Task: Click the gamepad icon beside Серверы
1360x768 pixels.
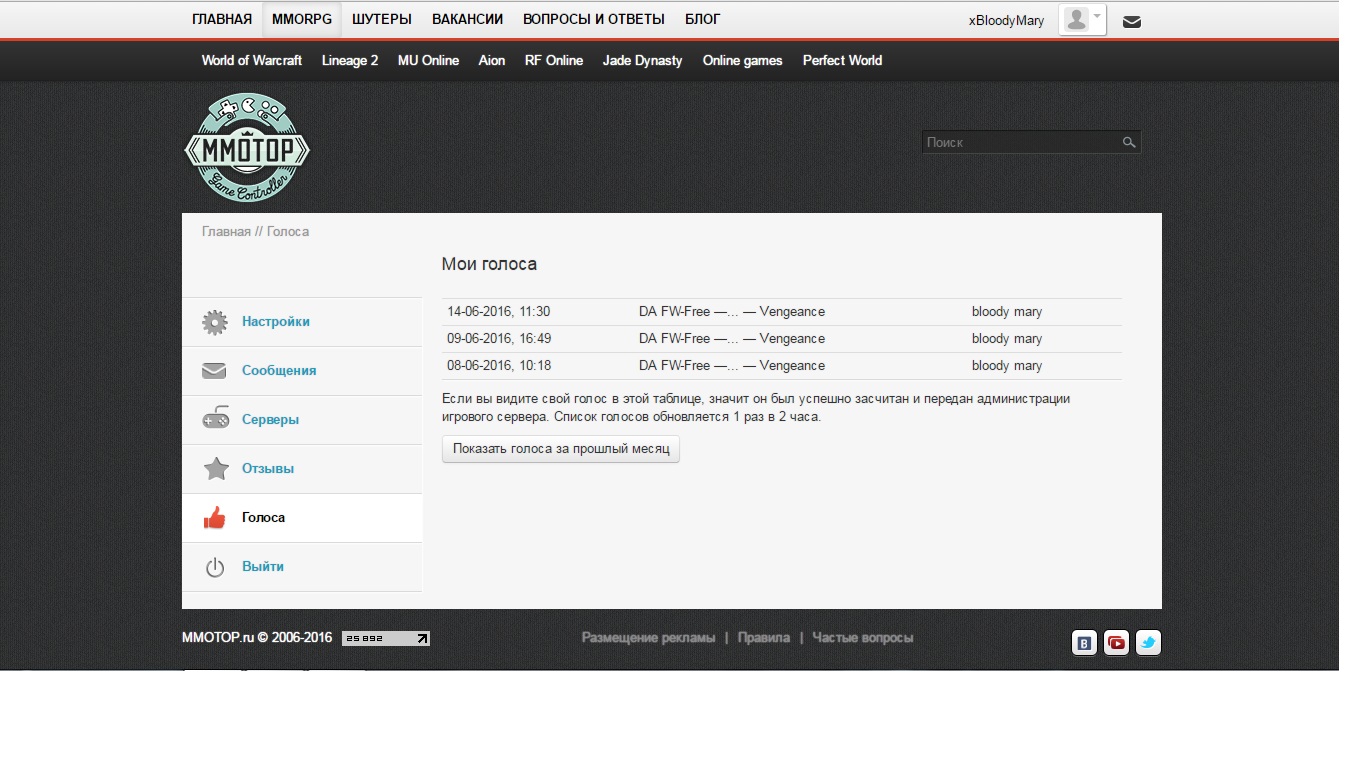Action: 214,420
